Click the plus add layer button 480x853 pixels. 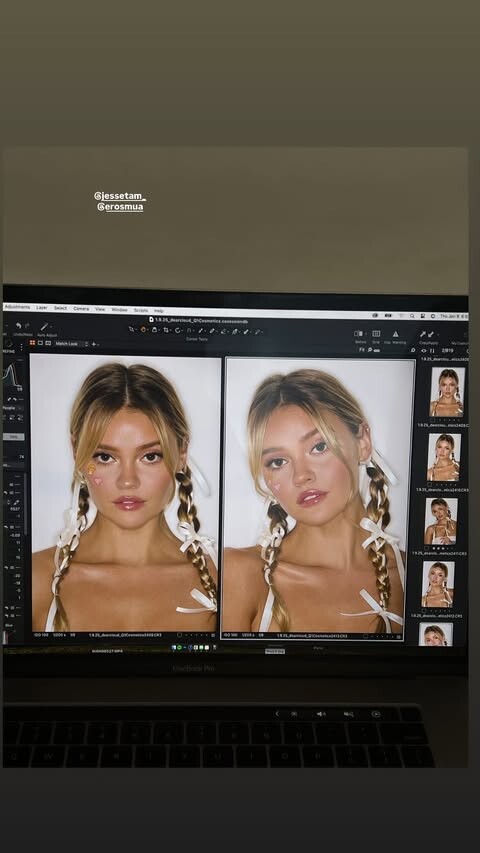[x=94, y=344]
